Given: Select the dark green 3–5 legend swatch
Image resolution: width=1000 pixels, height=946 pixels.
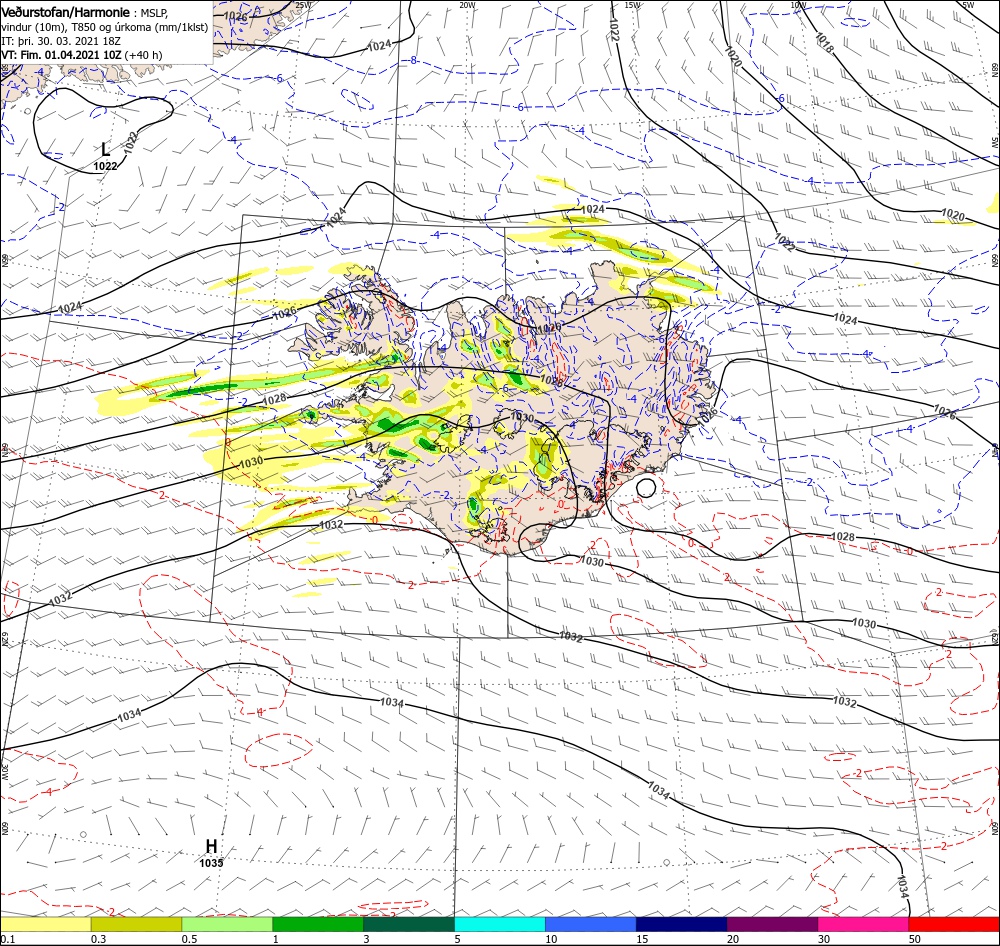Looking at the screenshot, I should click(x=409, y=924).
